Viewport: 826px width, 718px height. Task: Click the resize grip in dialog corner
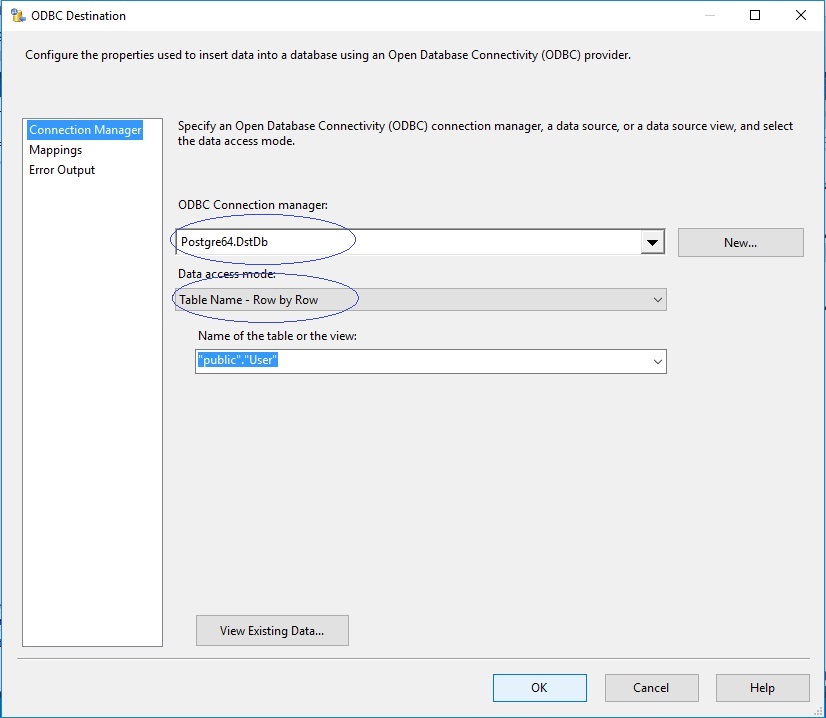pos(818,711)
